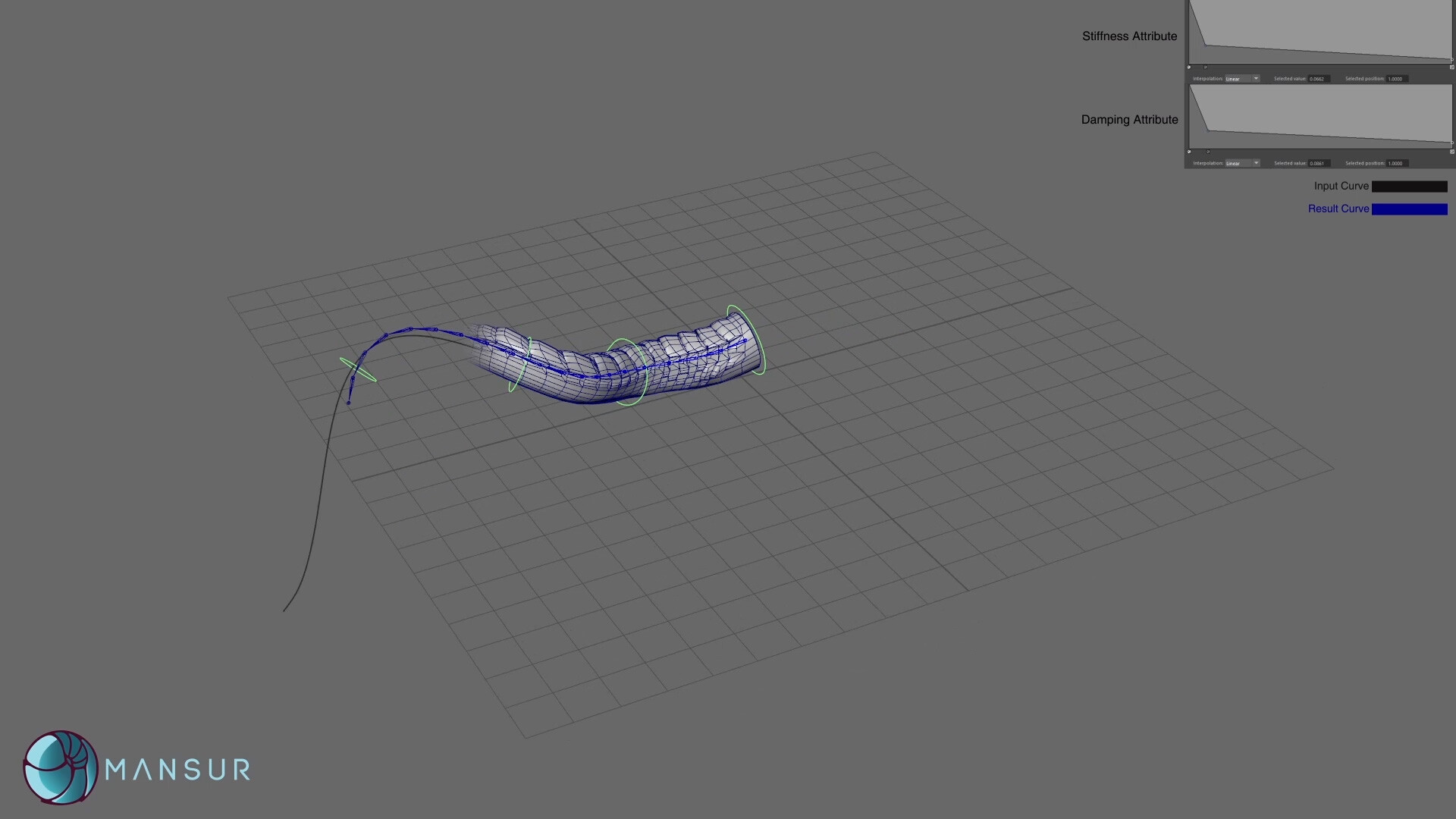Expand the Damping ramp into the larger editor
This screenshot has height=819, width=1456.
1452,151
